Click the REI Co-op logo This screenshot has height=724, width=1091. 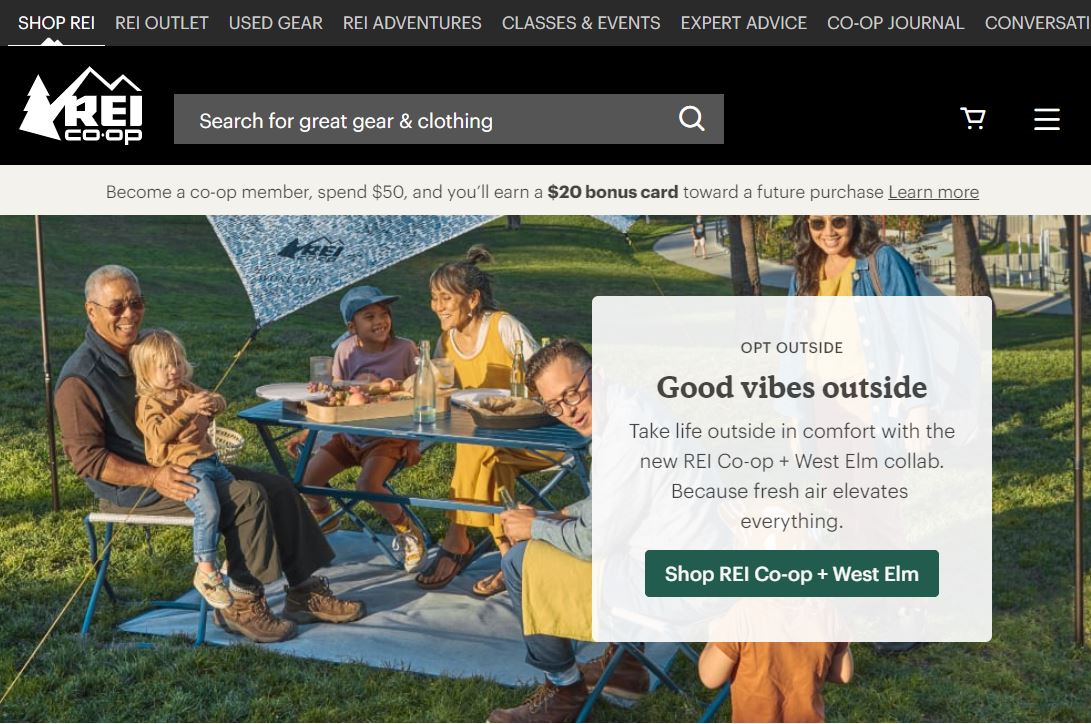81,106
